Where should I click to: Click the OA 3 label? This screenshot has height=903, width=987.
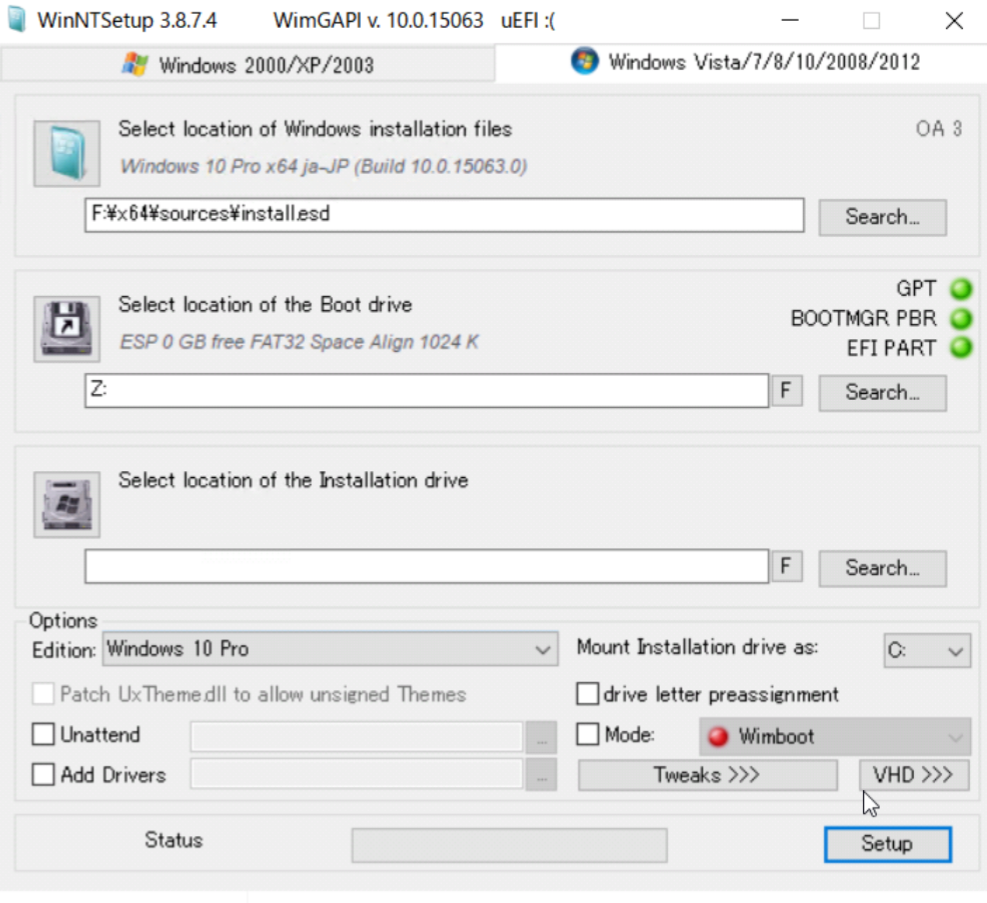939,129
